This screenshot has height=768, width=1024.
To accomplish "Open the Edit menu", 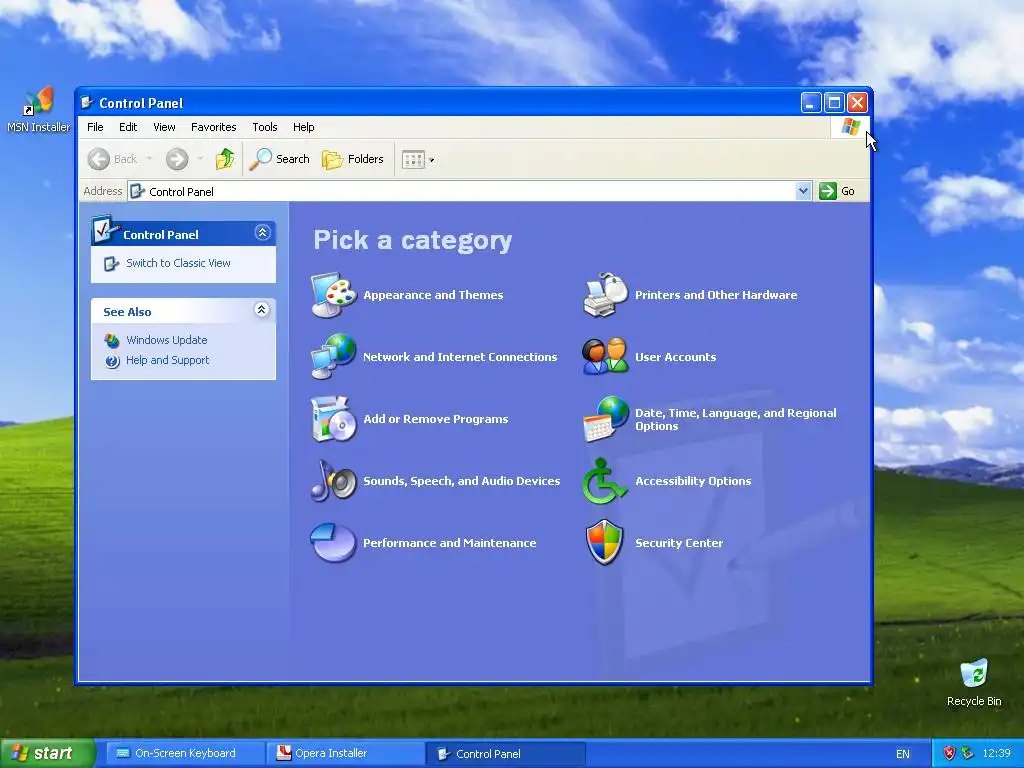I will pyautogui.click(x=128, y=127).
